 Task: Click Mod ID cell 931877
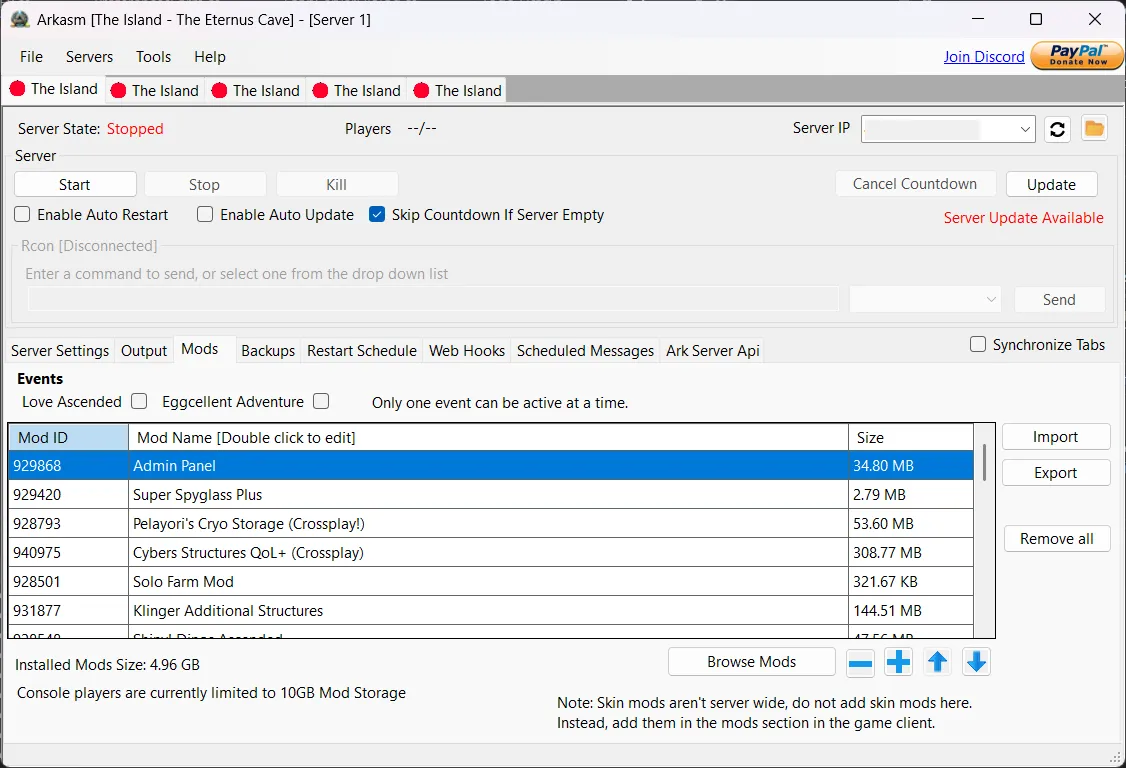pyautogui.click(x=68, y=611)
